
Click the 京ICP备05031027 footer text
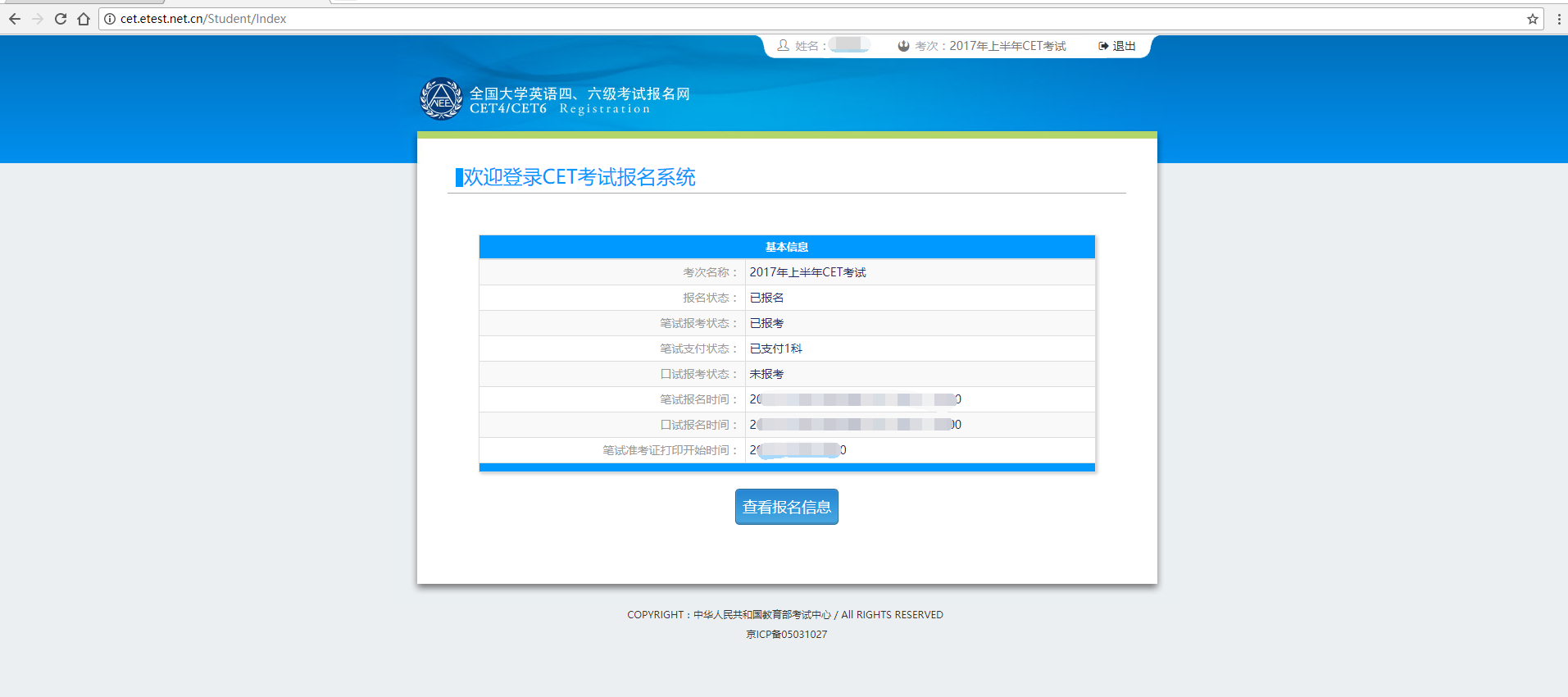click(x=786, y=635)
